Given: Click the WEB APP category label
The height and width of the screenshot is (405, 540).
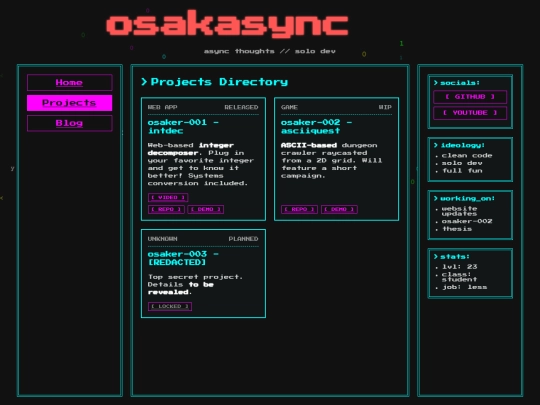Looking at the screenshot, I should 162,107.
